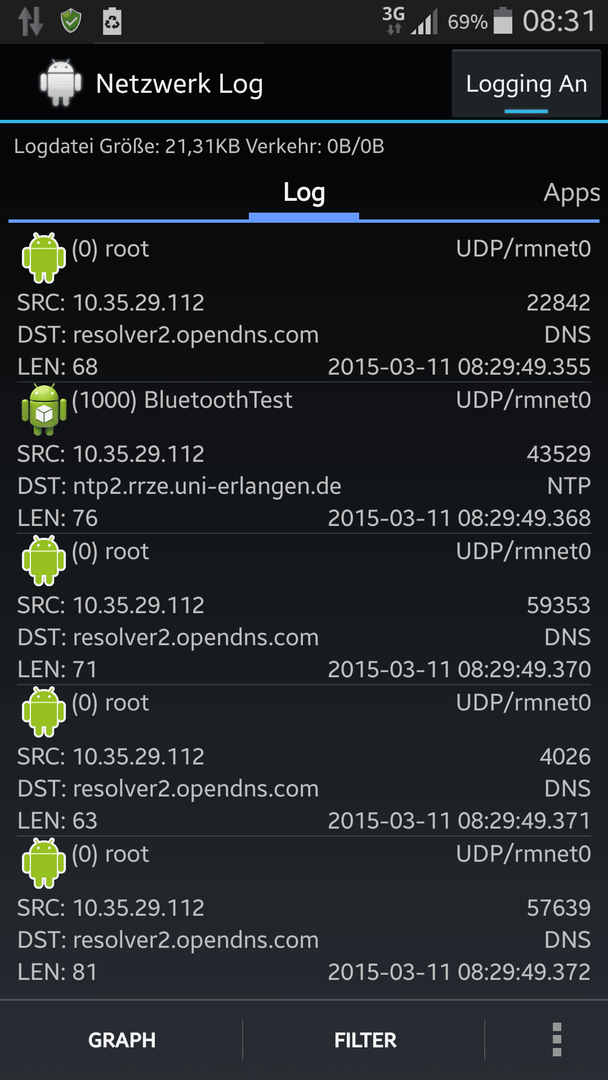Image resolution: width=608 pixels, height=1080 pixels.
Task: Select the Log tab
Action: pos(304,194)
